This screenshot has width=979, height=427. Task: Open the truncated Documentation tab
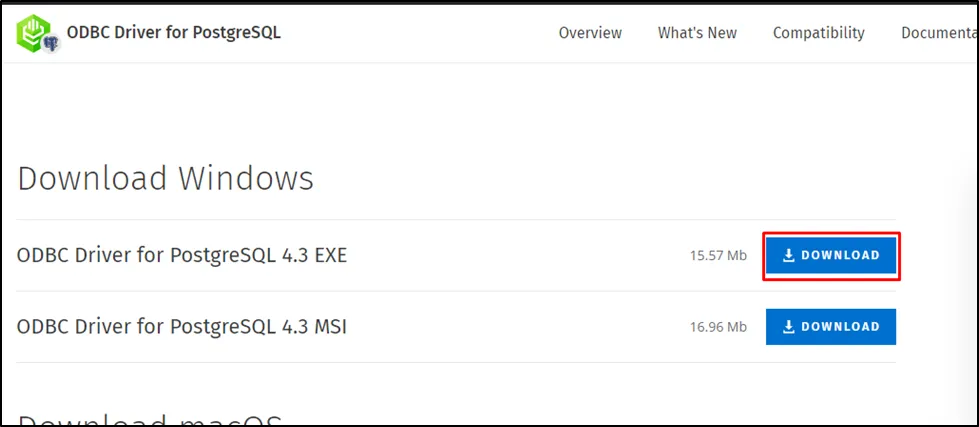click(939, 33)
